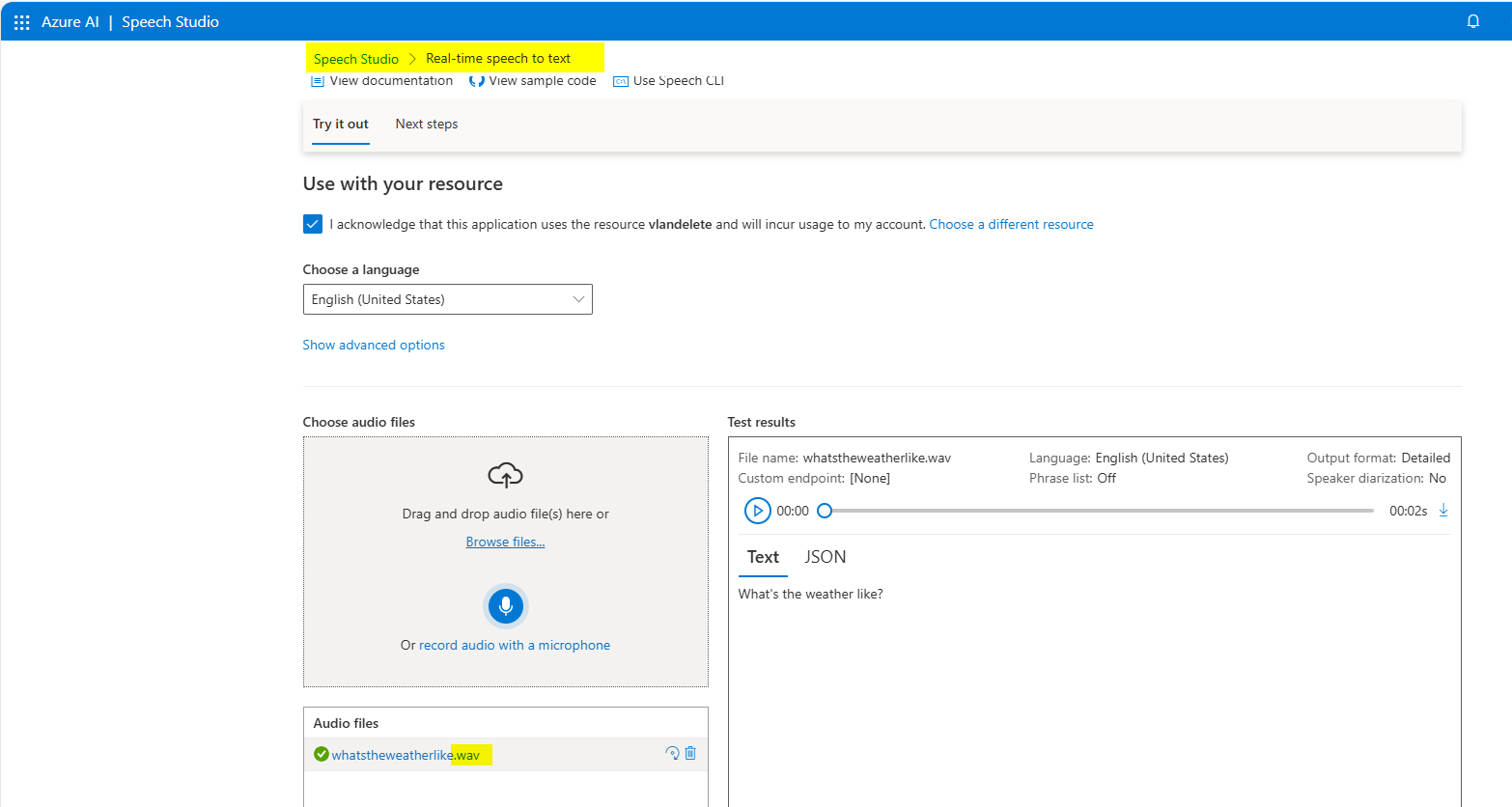Click the audio progress track
Image resolution: width=1512 pixels, height=807 pixels.
pos(1099,511)
